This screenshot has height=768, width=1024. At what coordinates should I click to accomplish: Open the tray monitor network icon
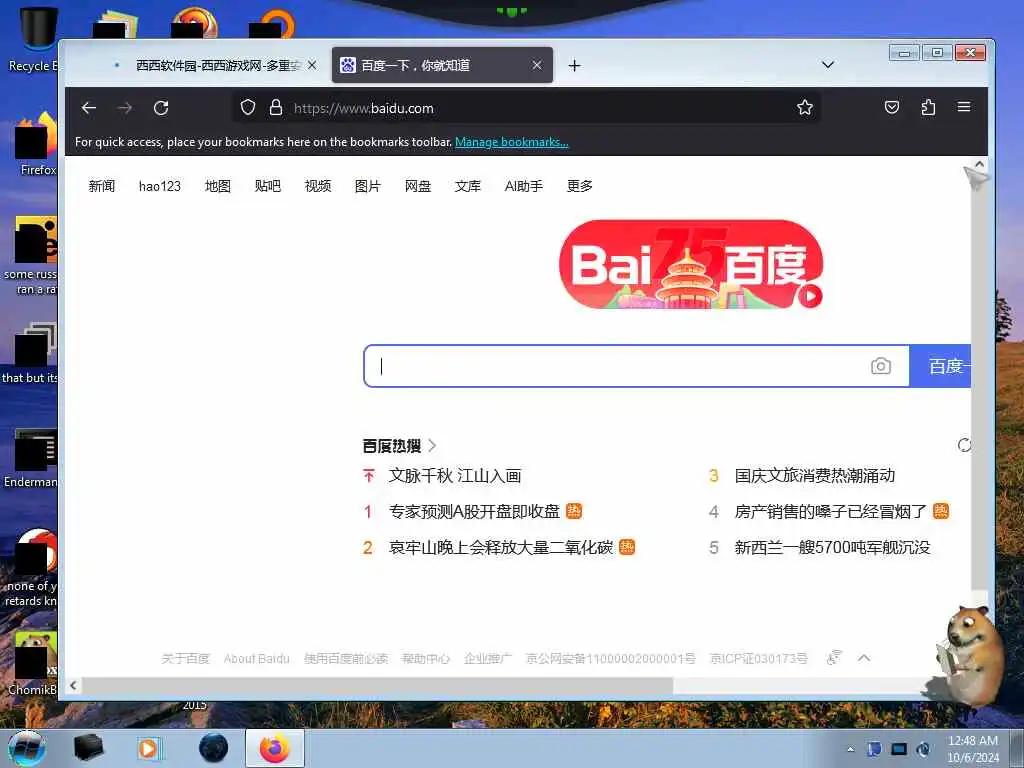pyautogui.click(x=899, y=749)
